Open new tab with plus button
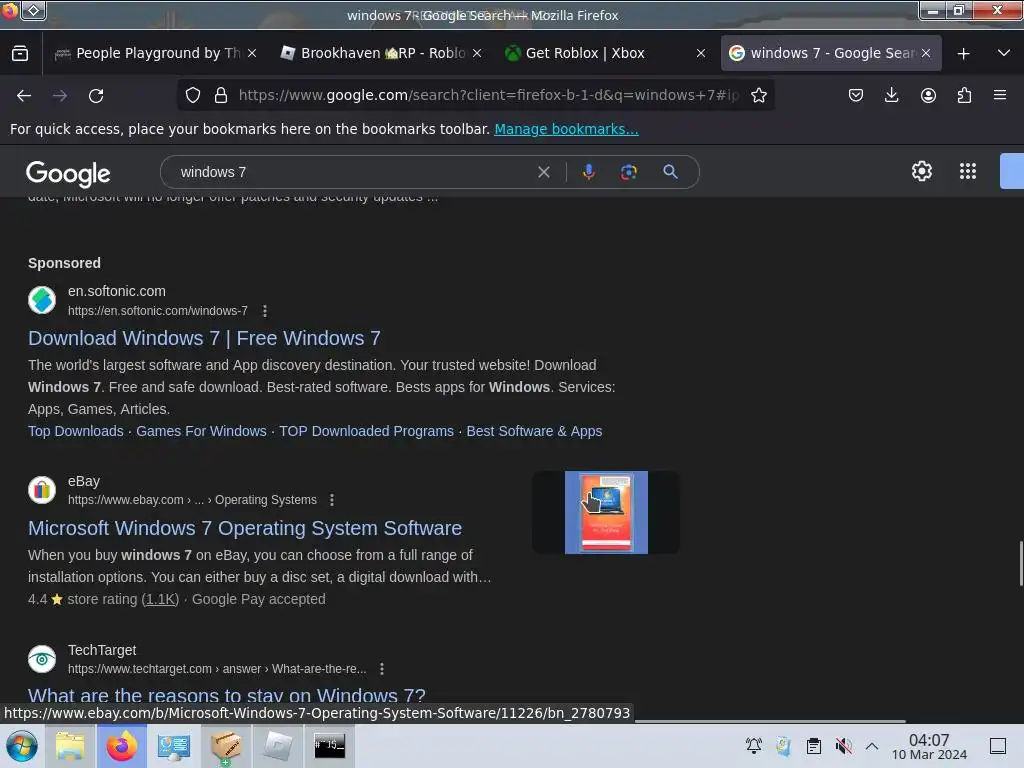The image size is (1024, 768). 963,54
